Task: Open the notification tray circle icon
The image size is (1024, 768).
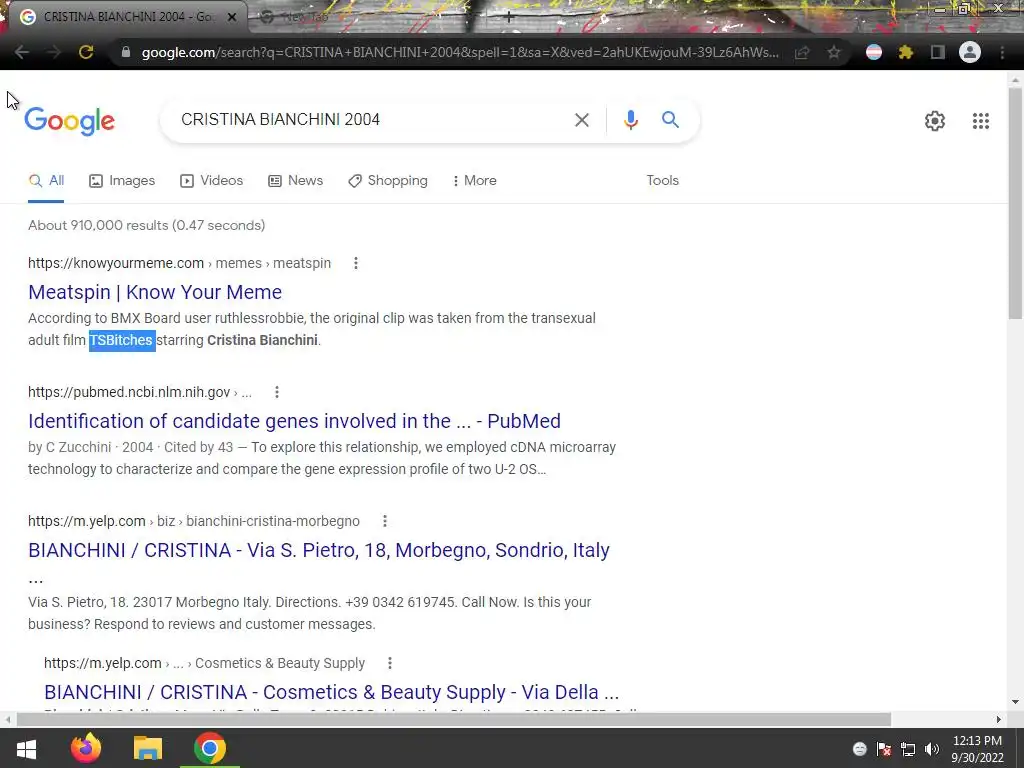Action: [x=859, y=749]
